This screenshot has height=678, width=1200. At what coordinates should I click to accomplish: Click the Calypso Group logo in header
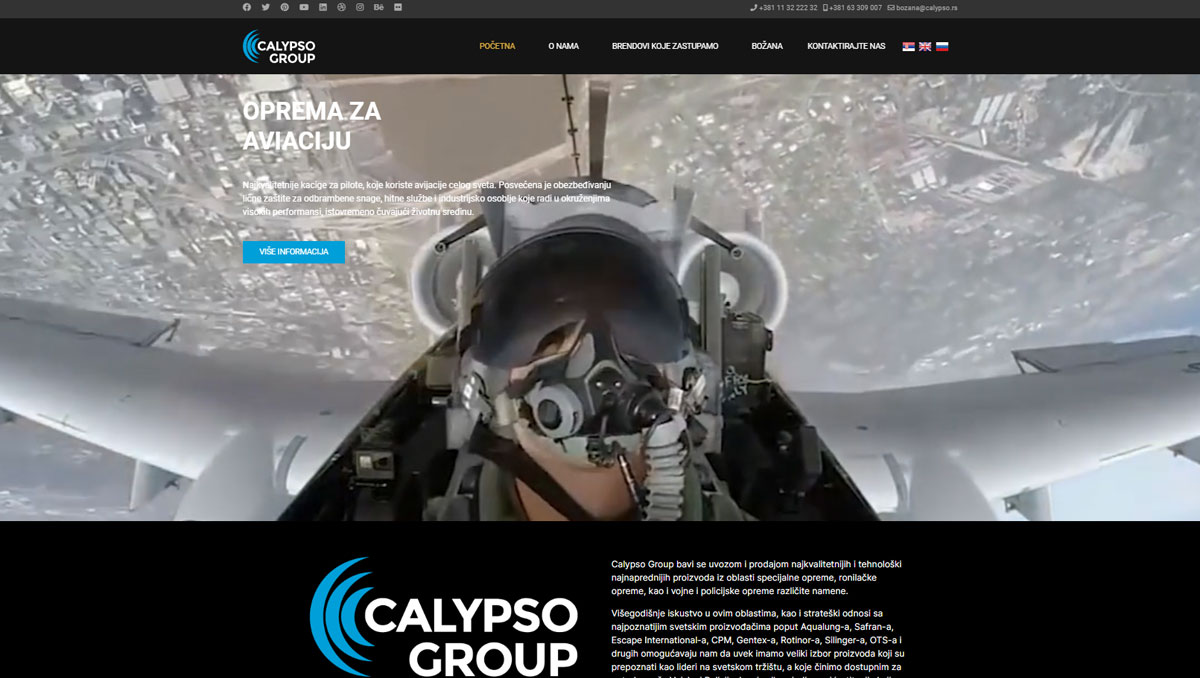point(279,46)
